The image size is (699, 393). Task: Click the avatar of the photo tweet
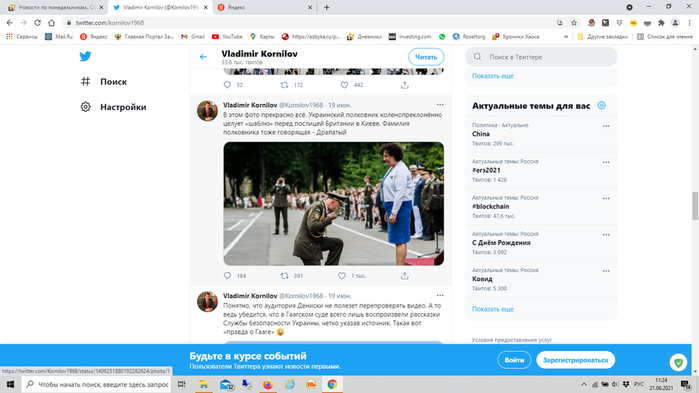[x=207, y=111]
